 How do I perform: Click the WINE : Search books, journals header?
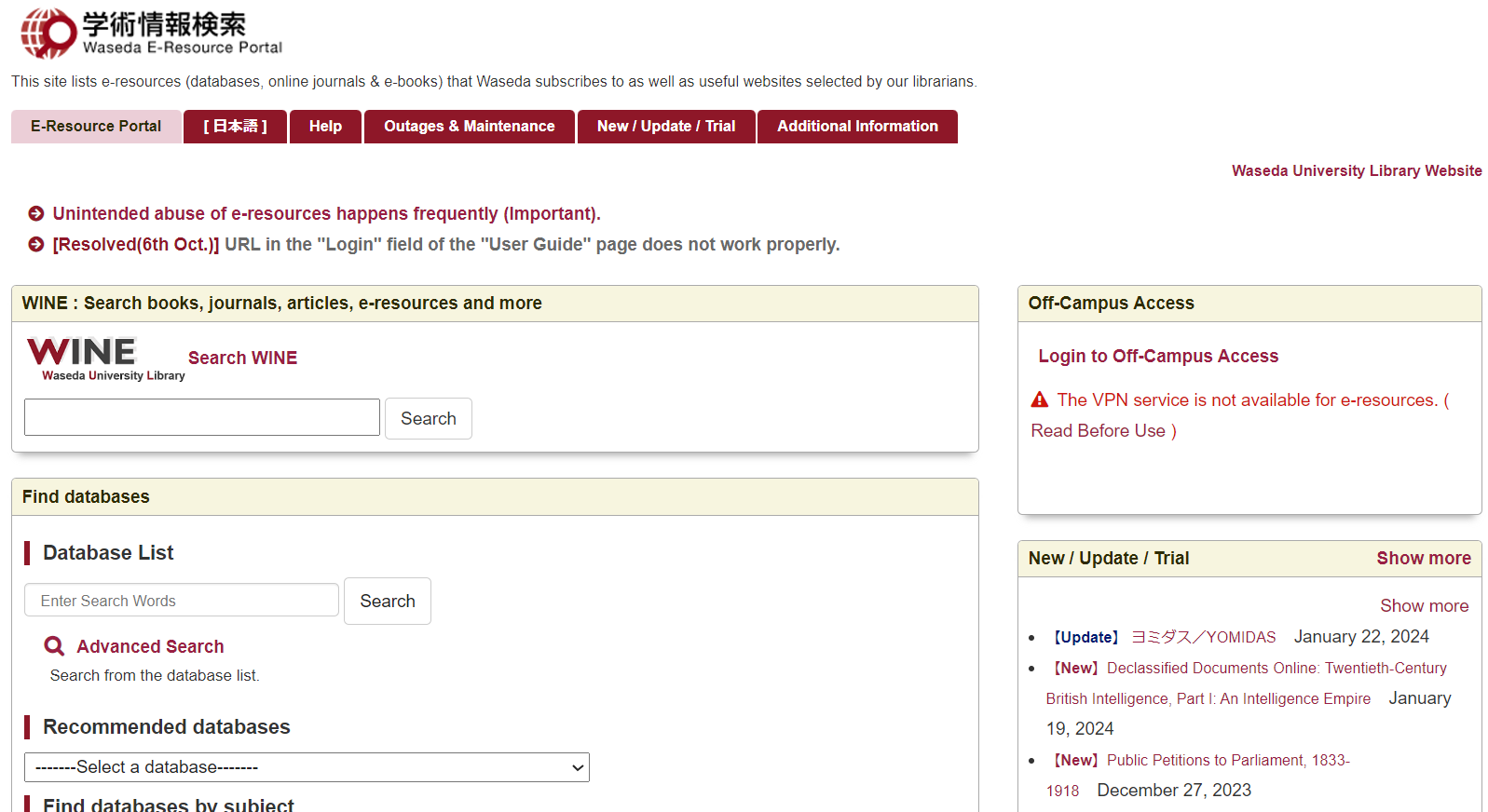(495, 304)
